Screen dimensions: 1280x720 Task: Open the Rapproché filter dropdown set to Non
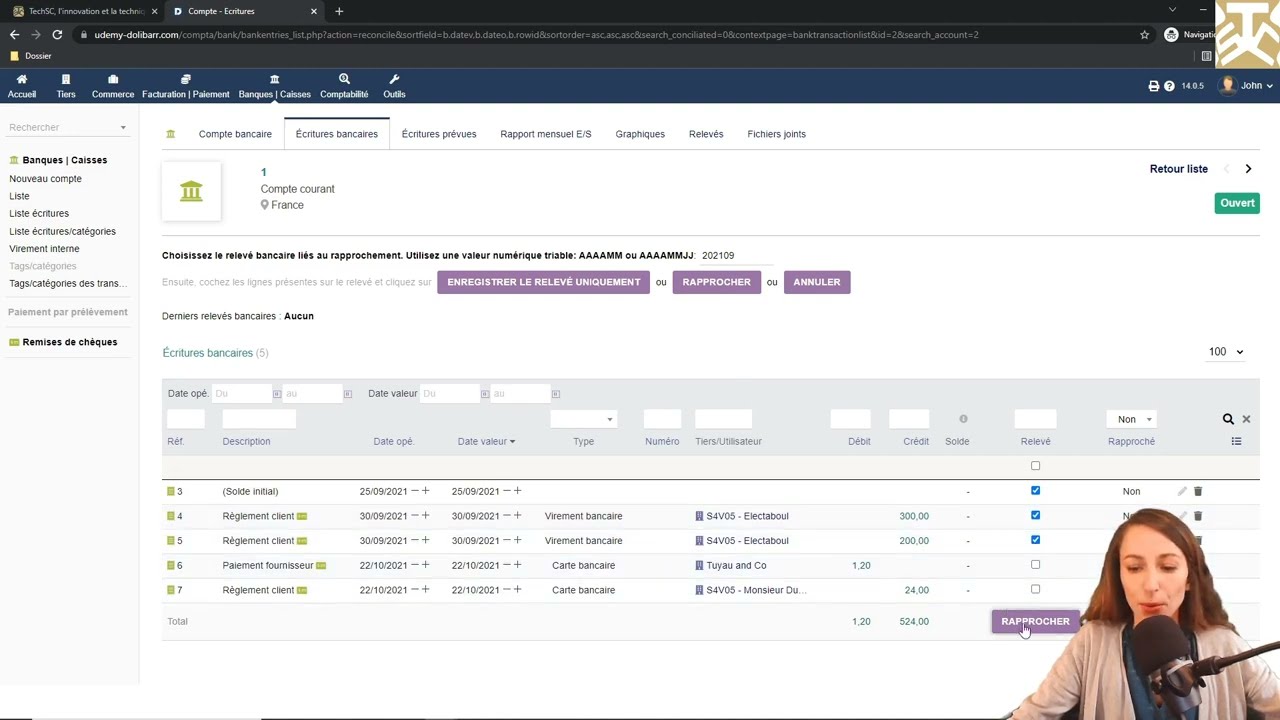tap(1134, 419)
